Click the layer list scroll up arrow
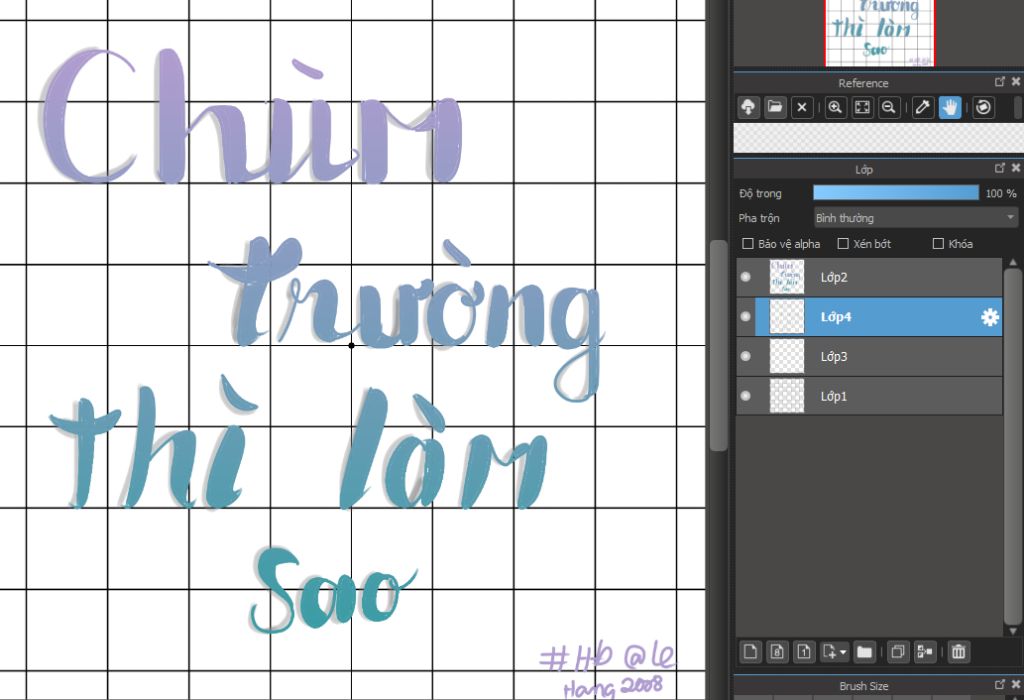This screenshot has width=1024, height=700. coord(1013,262)
